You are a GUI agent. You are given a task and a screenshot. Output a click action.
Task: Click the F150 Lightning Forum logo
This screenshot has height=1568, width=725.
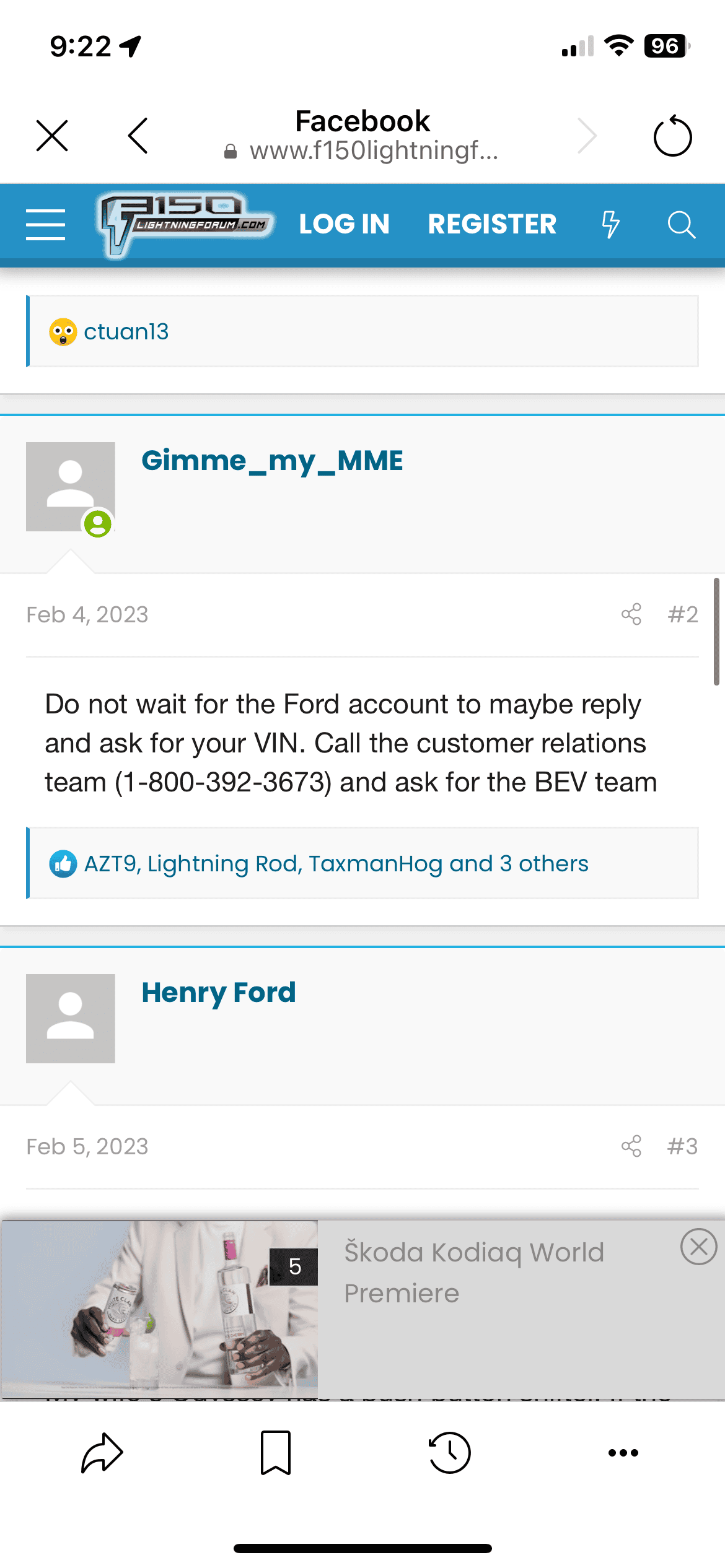185,224
